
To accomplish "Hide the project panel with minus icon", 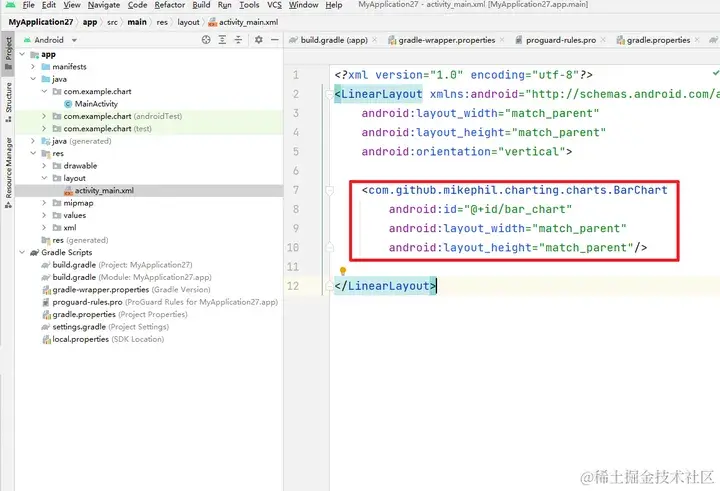I will (275, 40).
